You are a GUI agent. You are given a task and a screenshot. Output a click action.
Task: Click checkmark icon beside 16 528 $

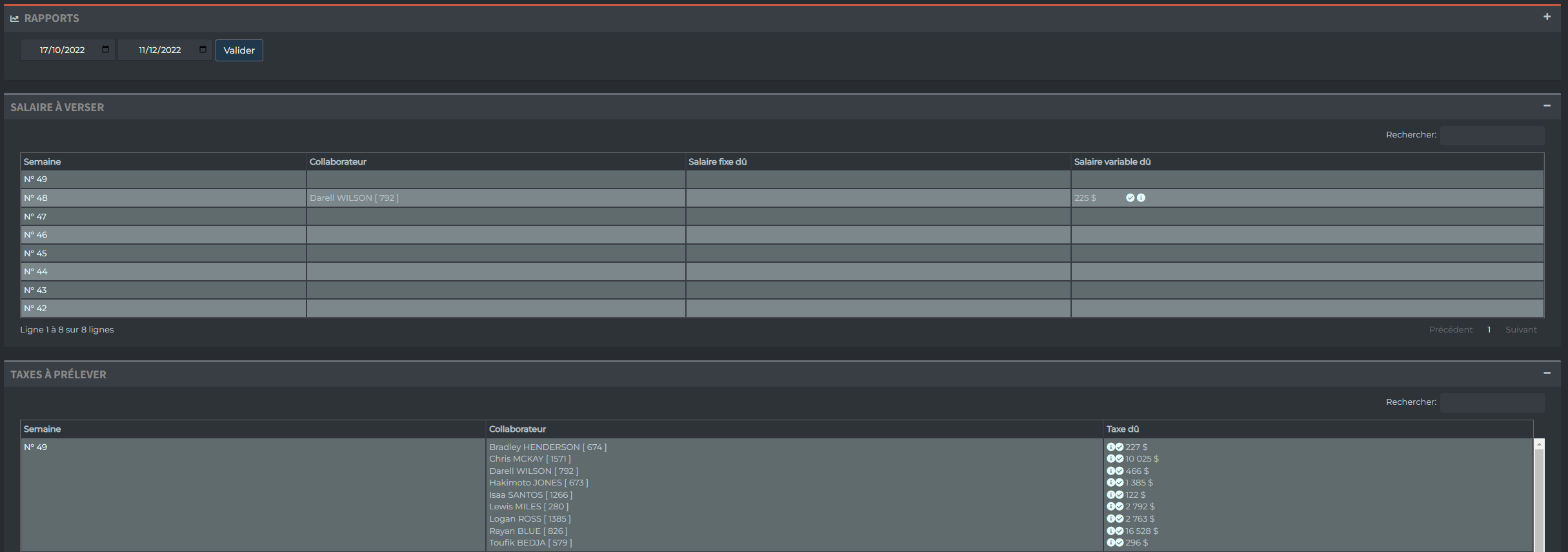pyautogui.click(x=1120, y=531)
